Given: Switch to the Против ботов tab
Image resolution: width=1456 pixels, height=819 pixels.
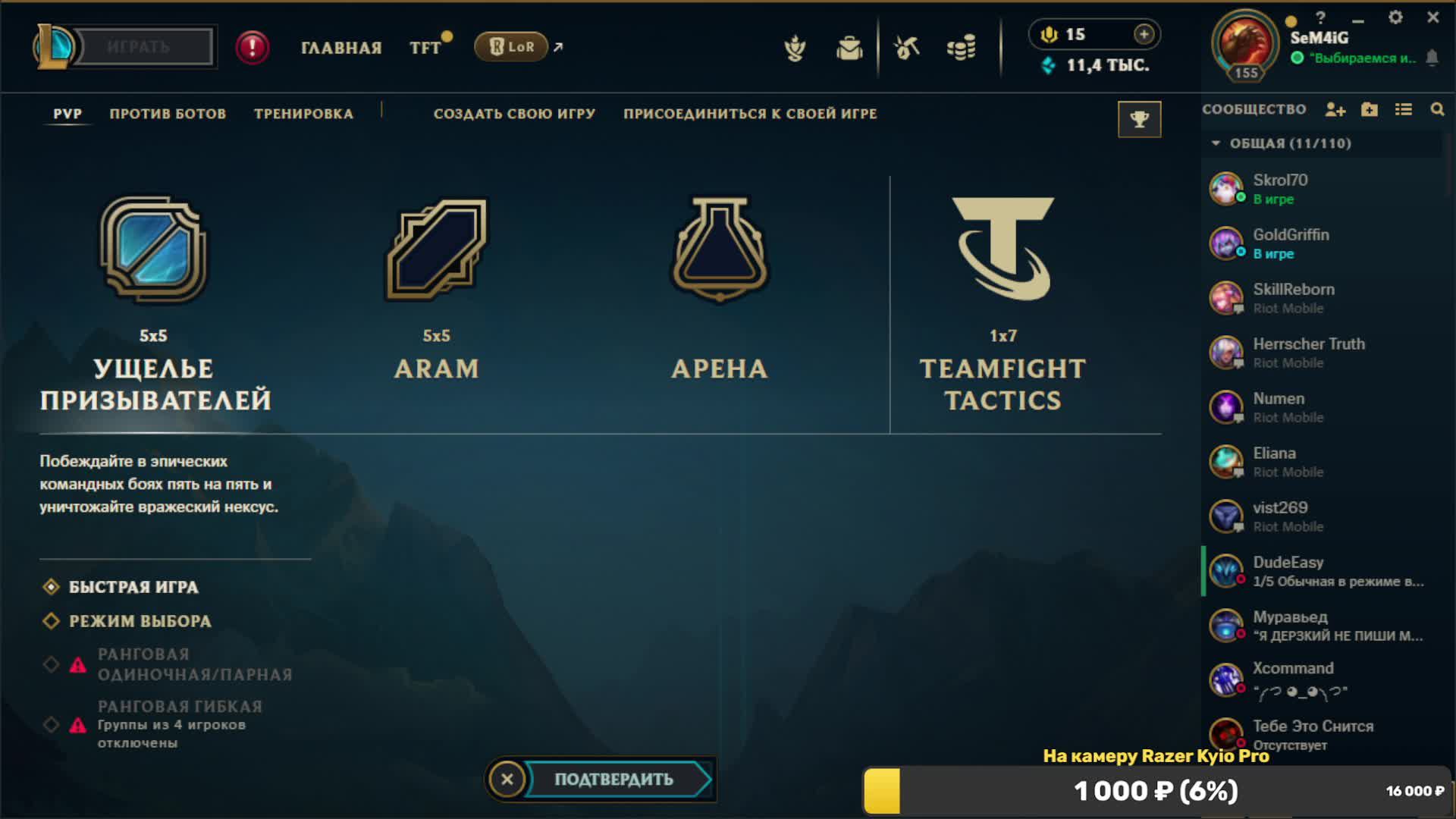Looking at the screenshot, I should [168, 114].
